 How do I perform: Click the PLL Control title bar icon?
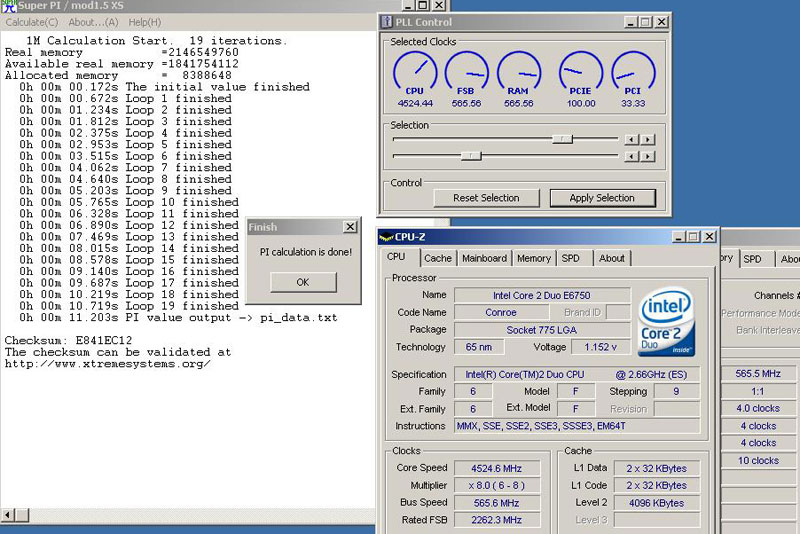pyautogui.click(x=389, y=22)
